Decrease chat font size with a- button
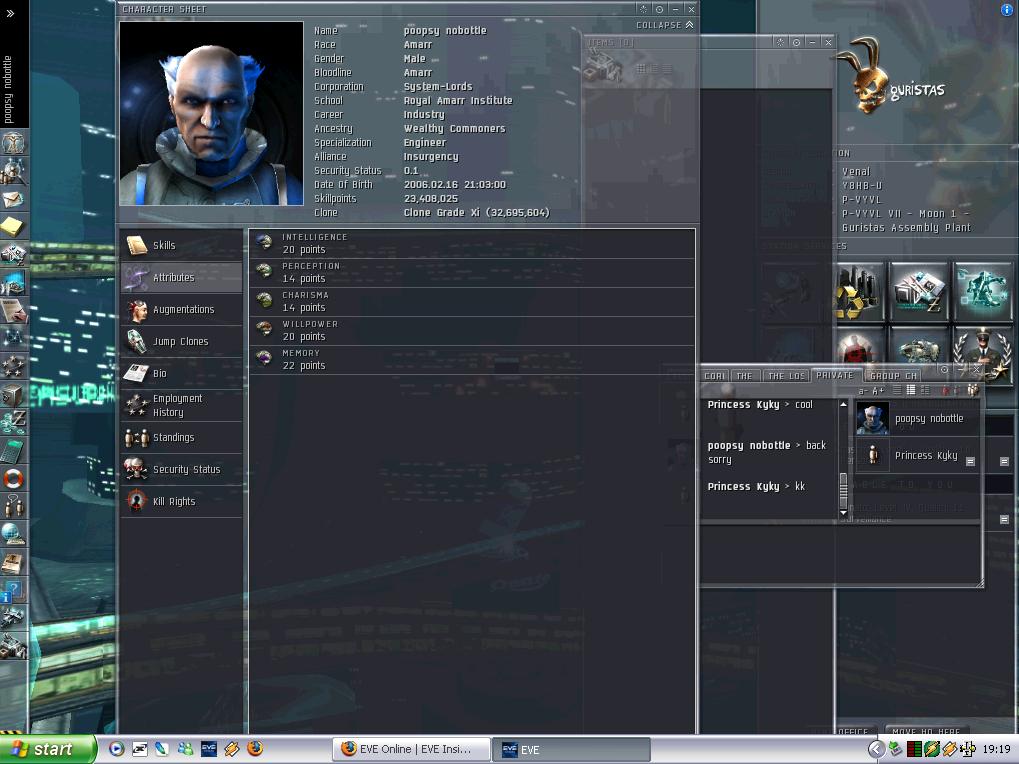Screen dimensions: 1019x764 863,390
